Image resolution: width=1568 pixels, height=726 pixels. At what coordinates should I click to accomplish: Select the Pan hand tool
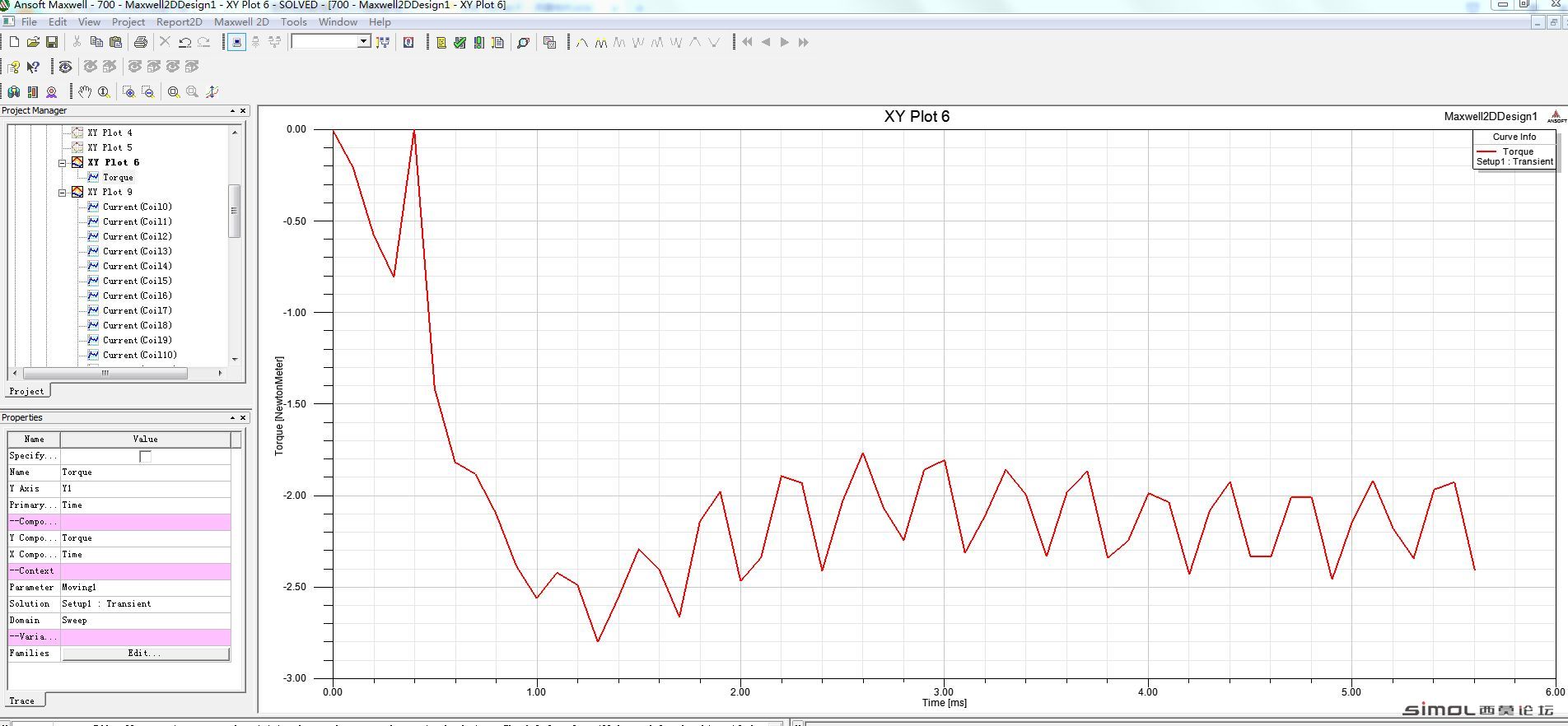(x=84, y=91)
